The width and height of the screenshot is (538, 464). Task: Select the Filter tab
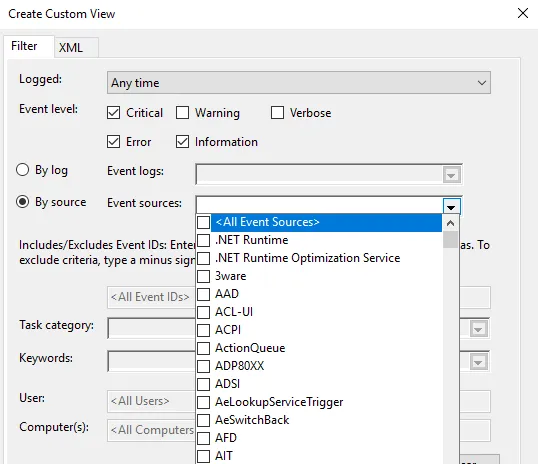29,46
